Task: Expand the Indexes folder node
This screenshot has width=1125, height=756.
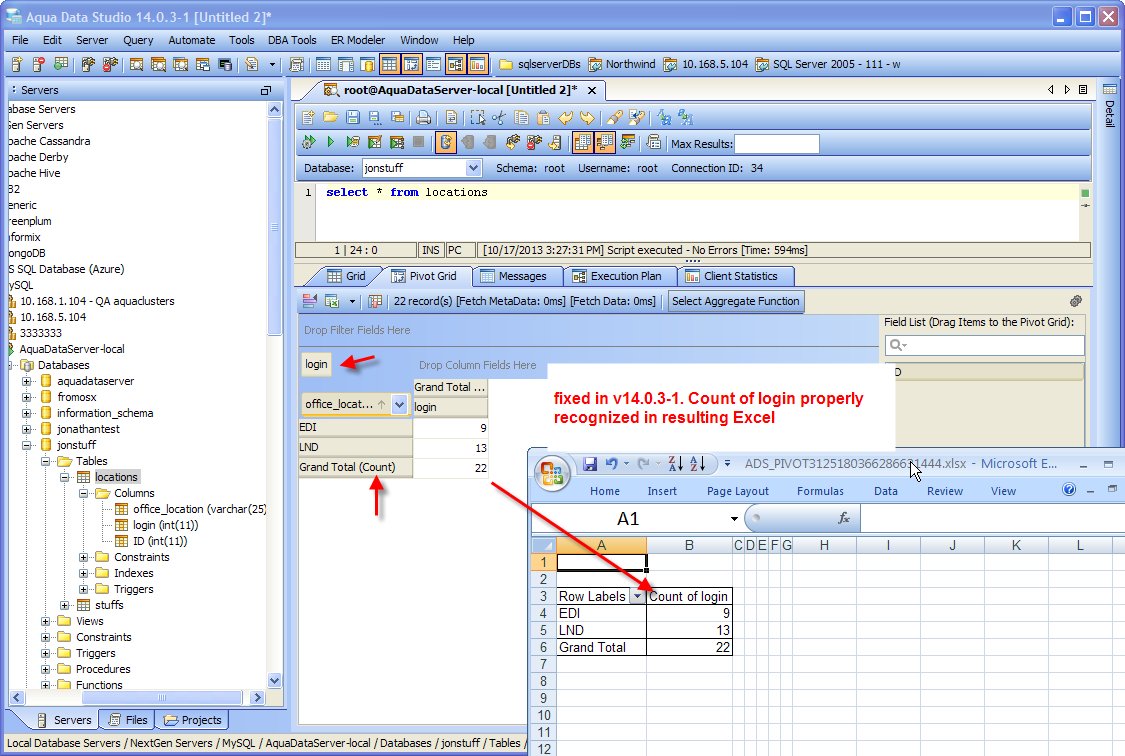Action: tap(83, 573)
